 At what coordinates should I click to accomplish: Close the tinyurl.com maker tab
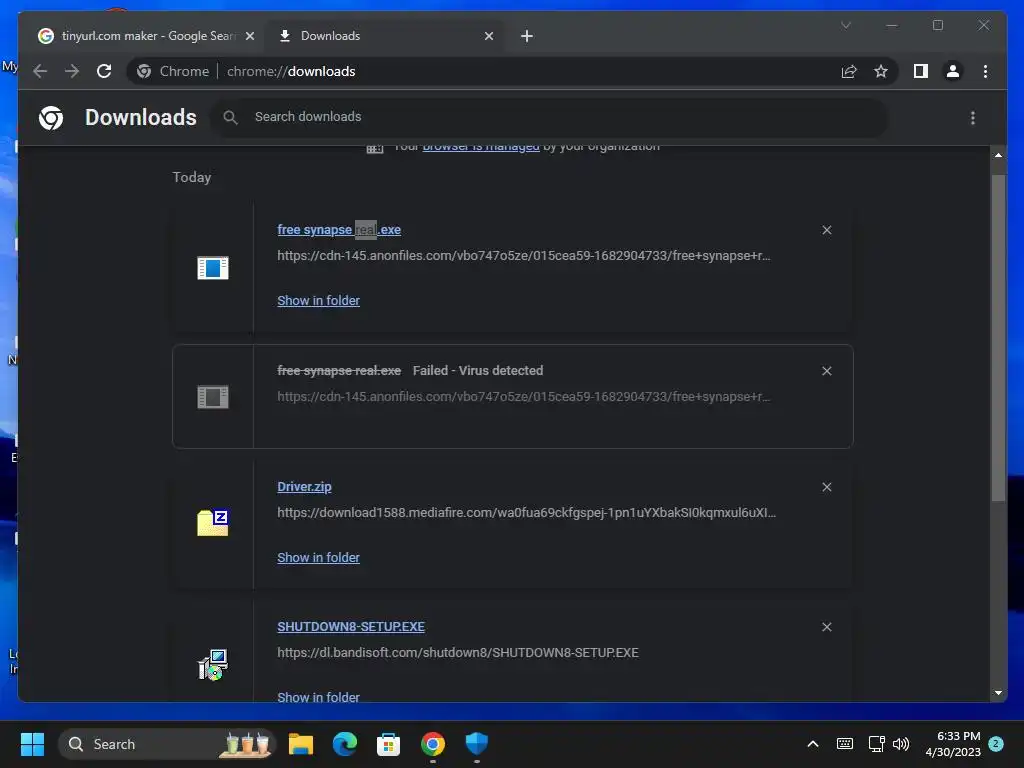(x=249, y=36)
